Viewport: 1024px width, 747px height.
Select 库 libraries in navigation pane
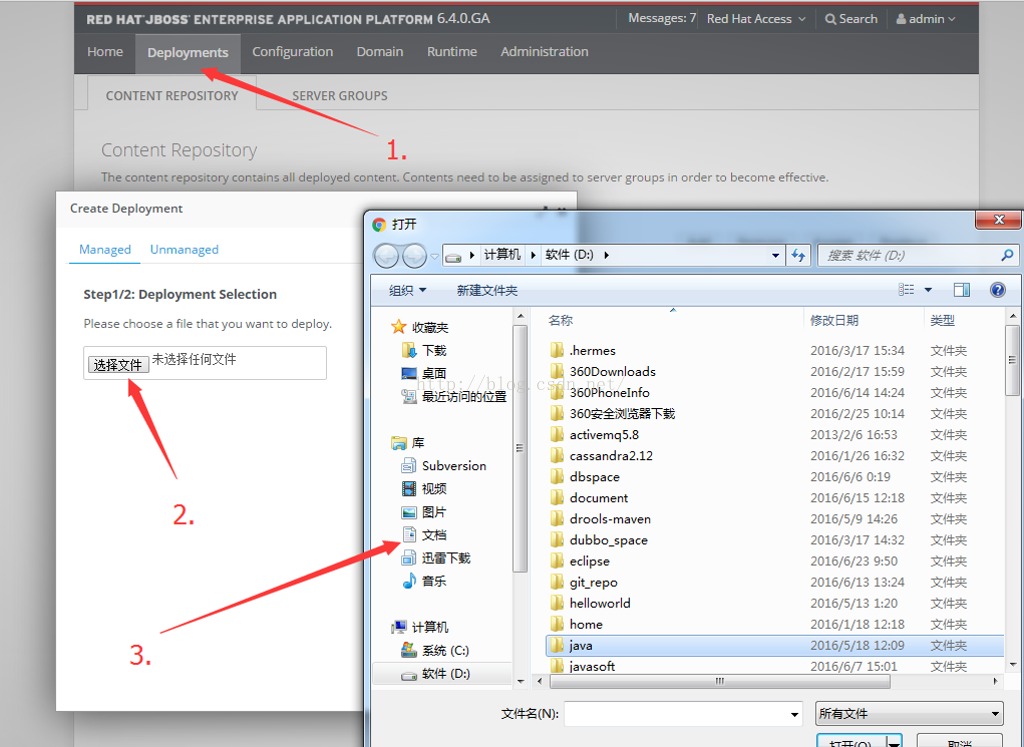[x=408, y=443]
